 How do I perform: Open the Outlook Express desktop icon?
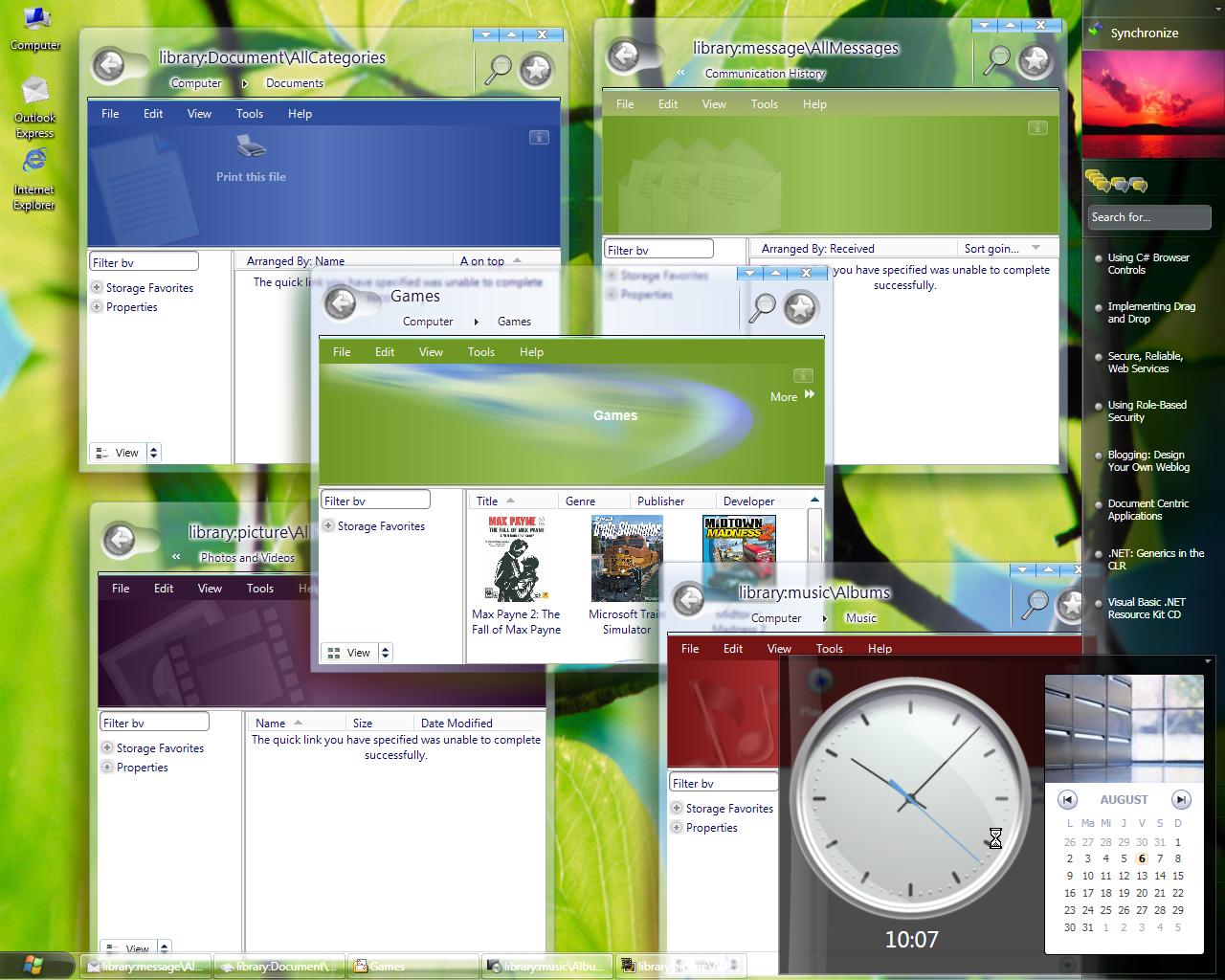tap(34, 107)
